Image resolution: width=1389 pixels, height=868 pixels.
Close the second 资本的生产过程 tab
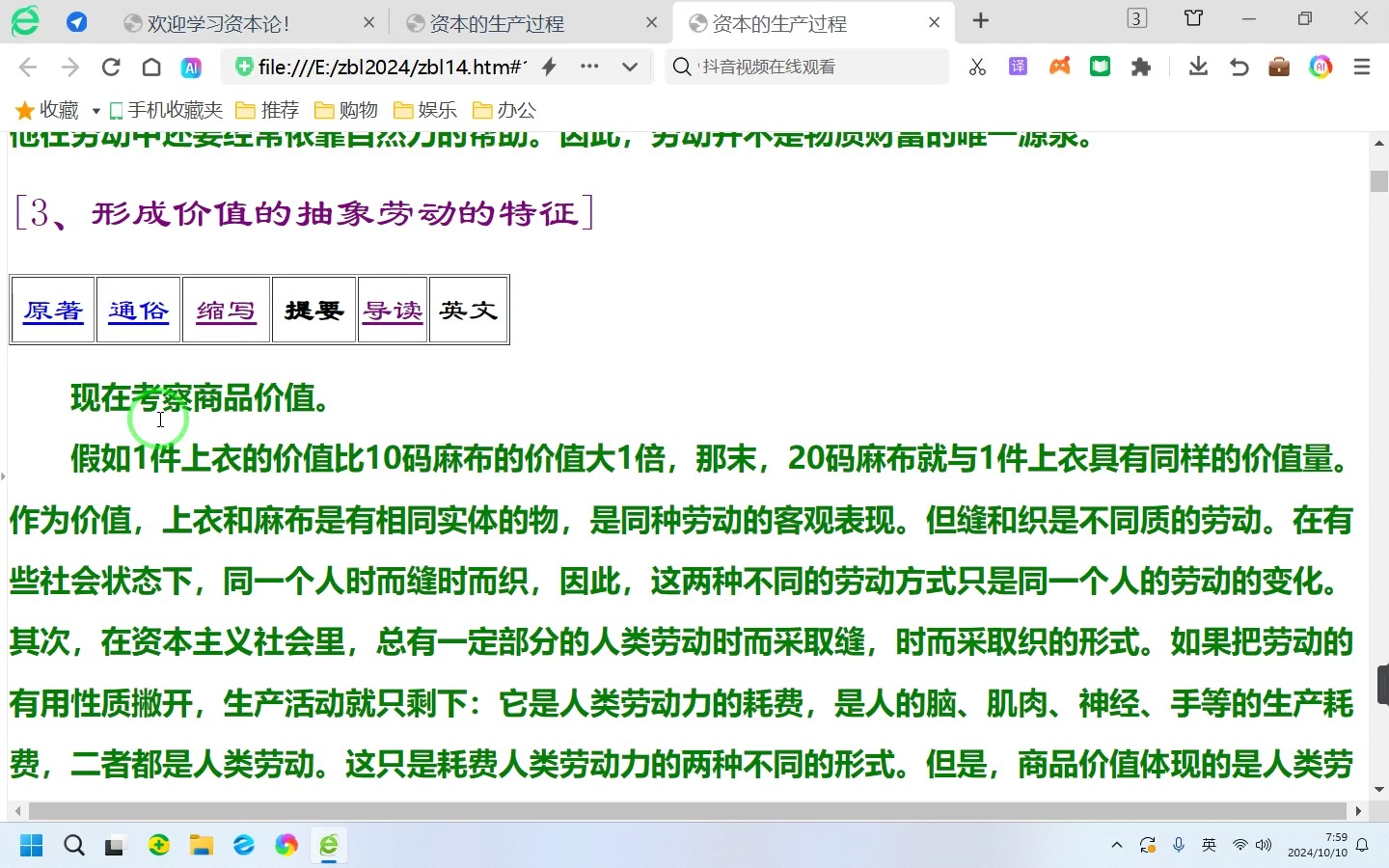pos(652,22)
